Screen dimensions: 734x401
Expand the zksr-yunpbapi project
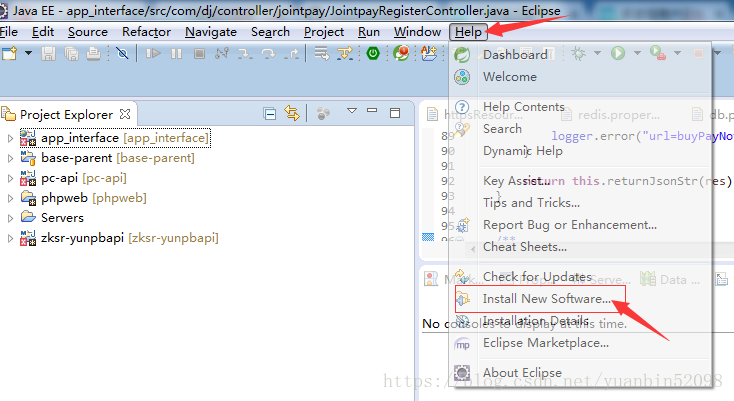(x=10, y=238)
